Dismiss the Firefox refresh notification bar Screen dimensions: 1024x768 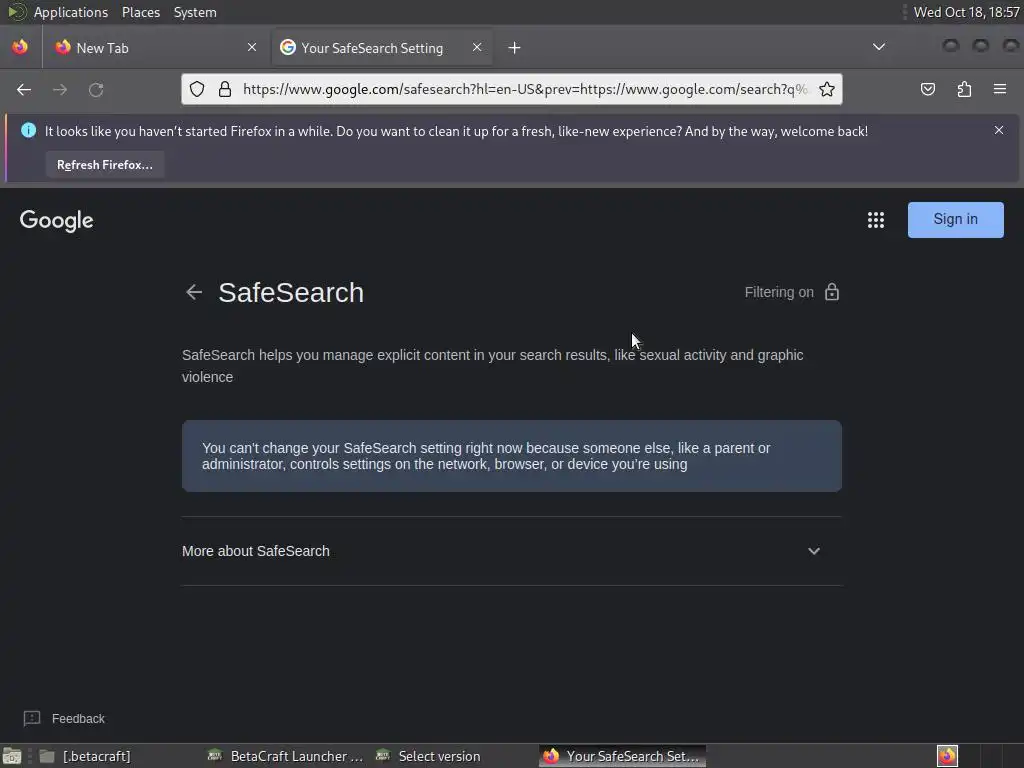[999, 131]
